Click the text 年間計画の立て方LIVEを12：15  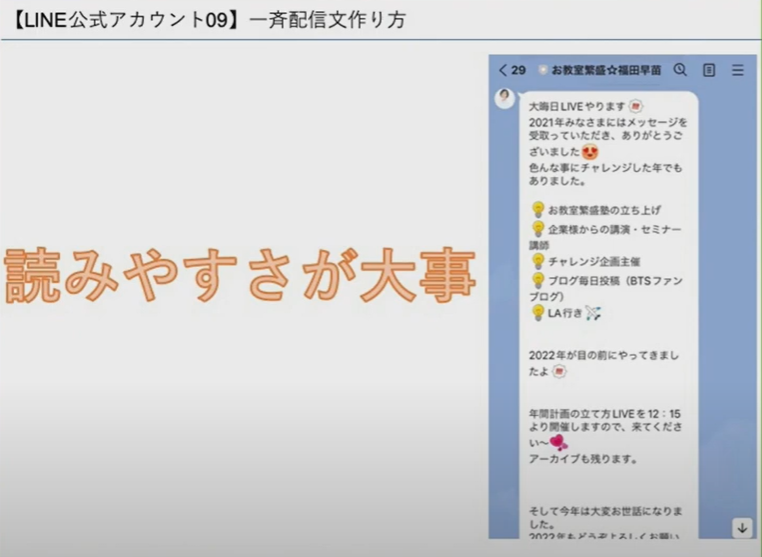tap(605, 414)
